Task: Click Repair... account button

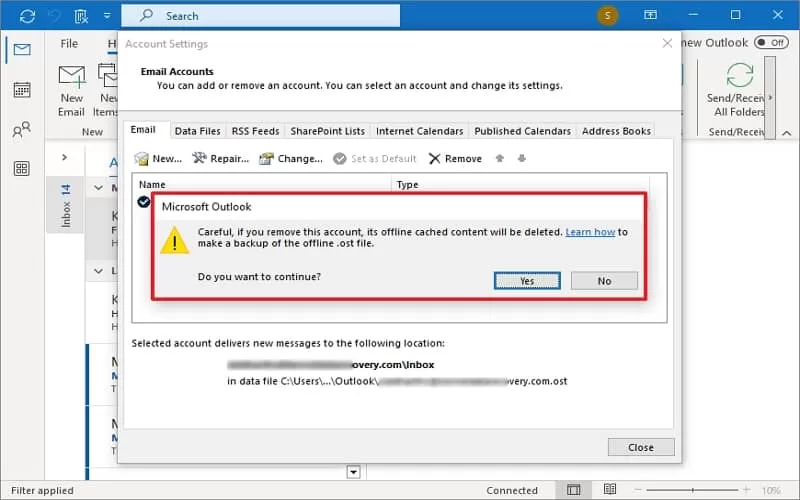Action: coord(220,159)
